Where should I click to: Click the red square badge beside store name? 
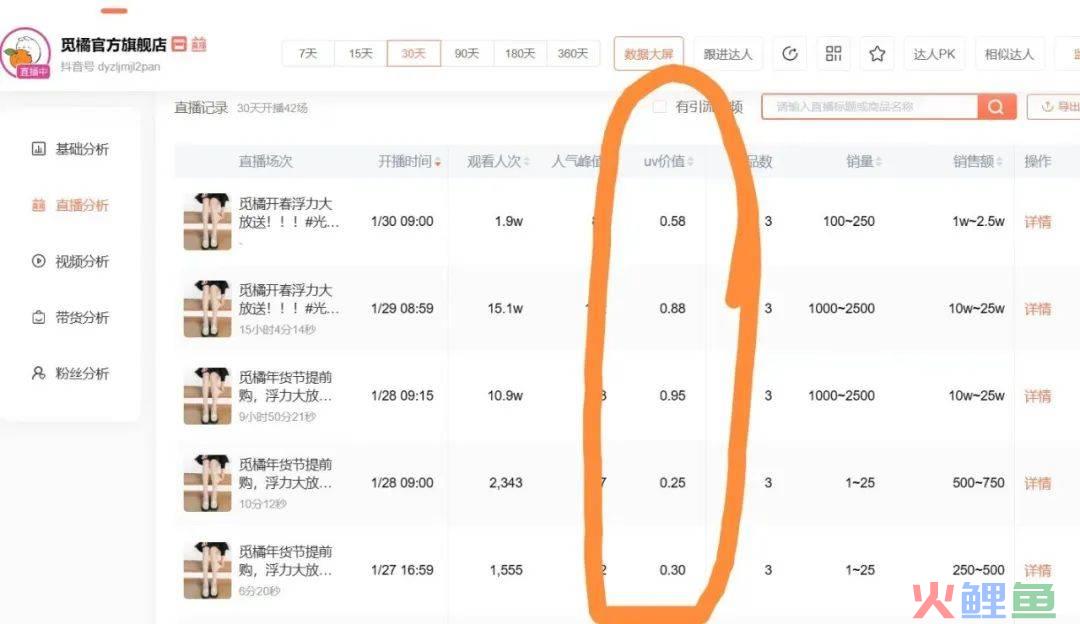(178, 44)
